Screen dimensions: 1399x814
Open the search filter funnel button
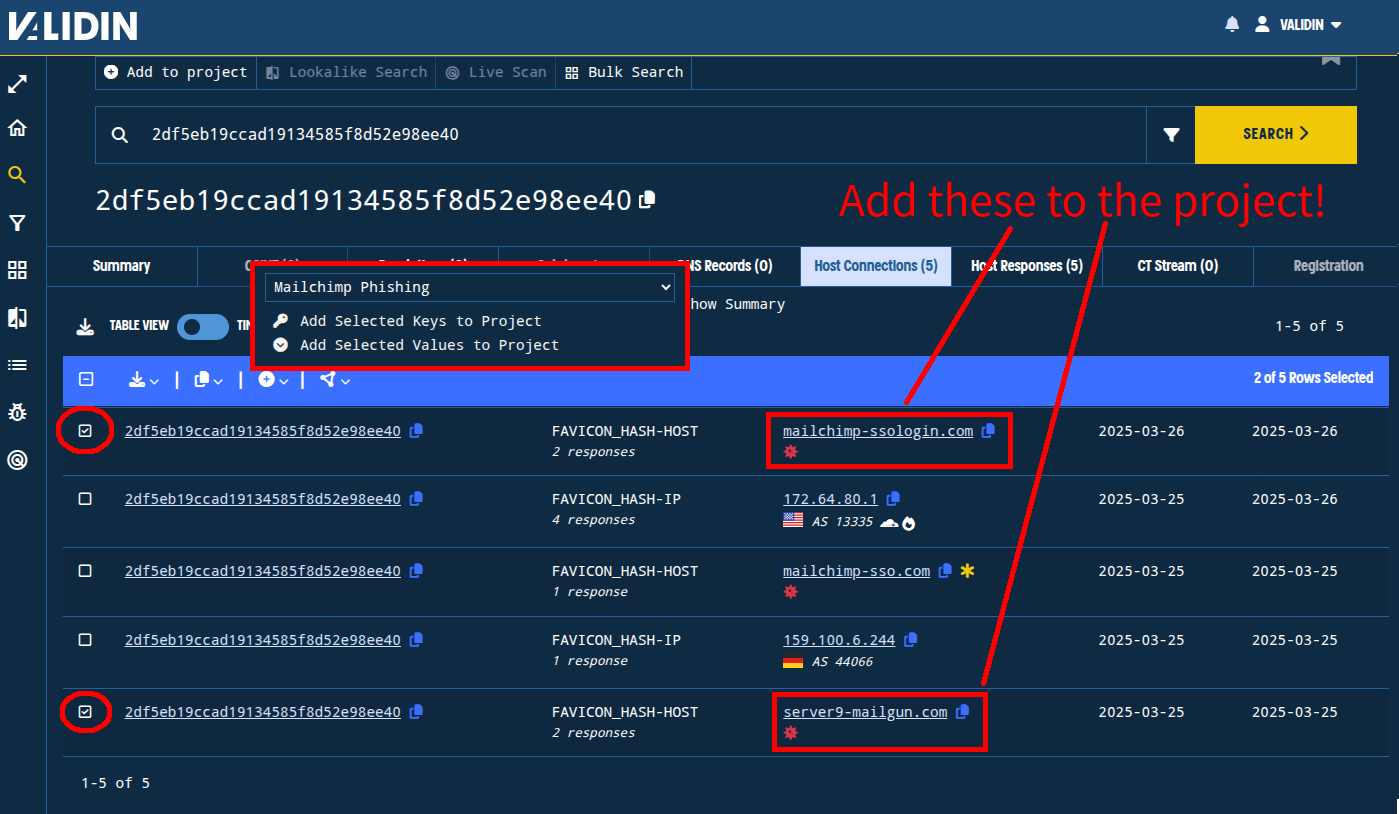tap(1171, 135)
